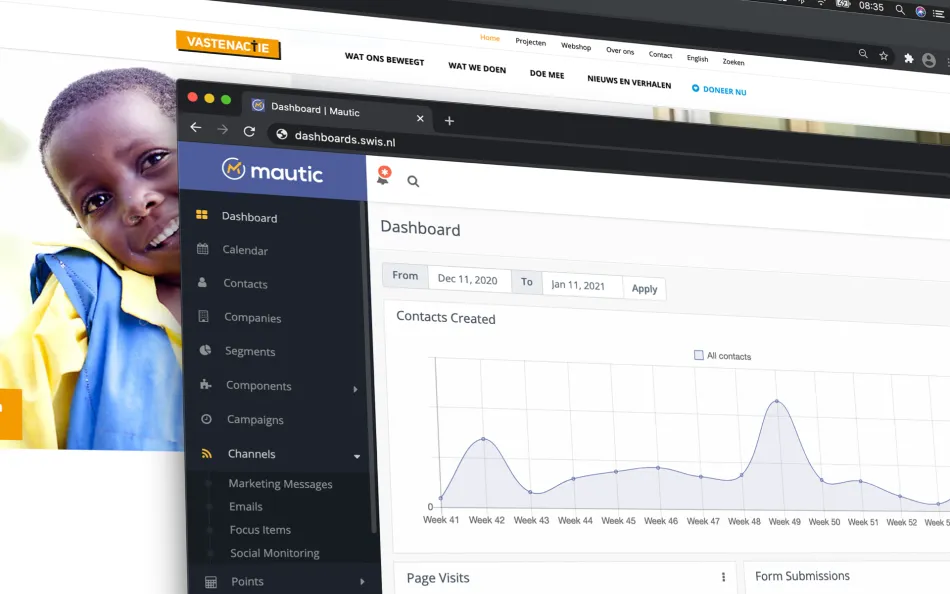
Task: Enable bookmark star in the browser address bar
Action: (x=884, y=56)
